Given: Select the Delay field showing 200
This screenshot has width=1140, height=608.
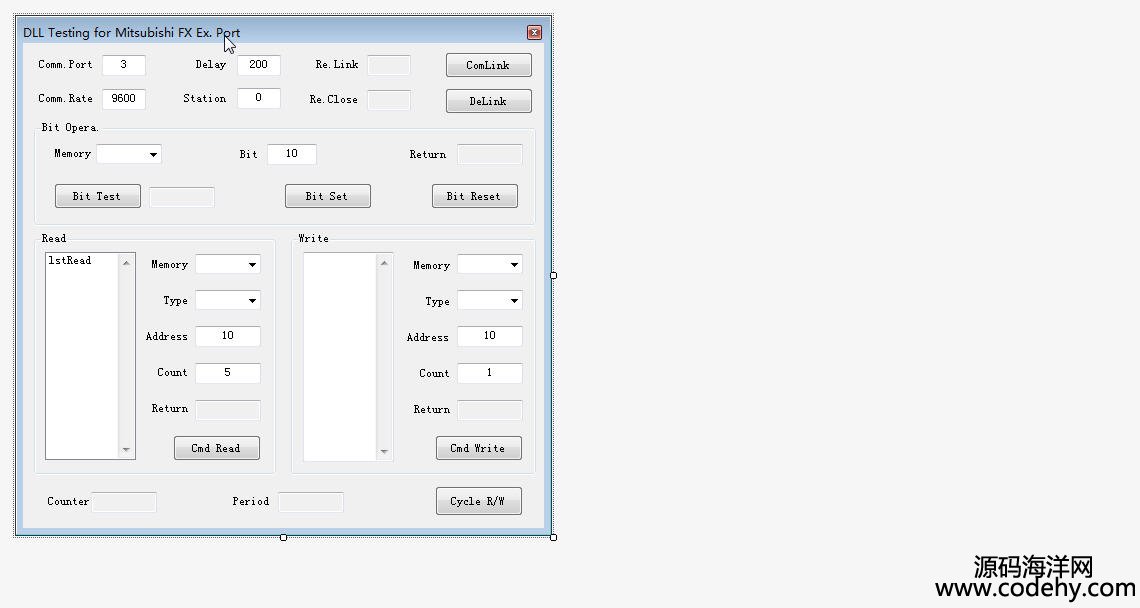Looking at the screenshot, I should [x=259, y=65].
